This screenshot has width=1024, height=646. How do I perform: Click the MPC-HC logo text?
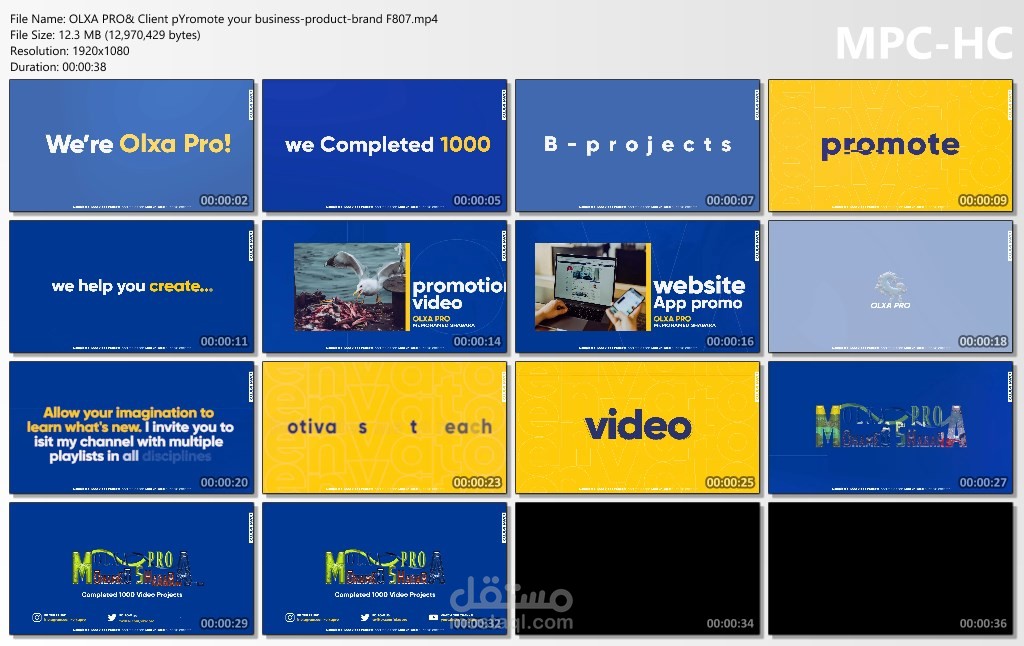point(923,44)
